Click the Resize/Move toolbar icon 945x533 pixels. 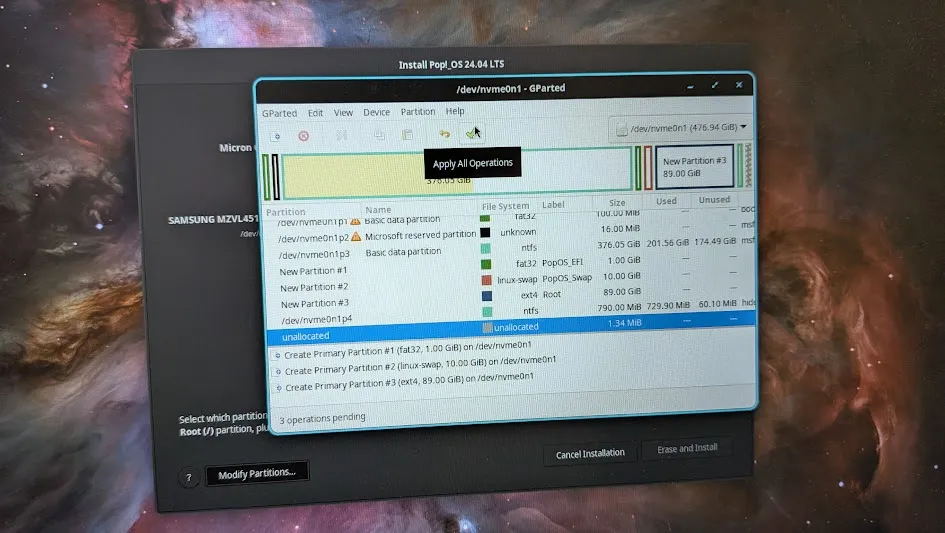pos(341,135)
